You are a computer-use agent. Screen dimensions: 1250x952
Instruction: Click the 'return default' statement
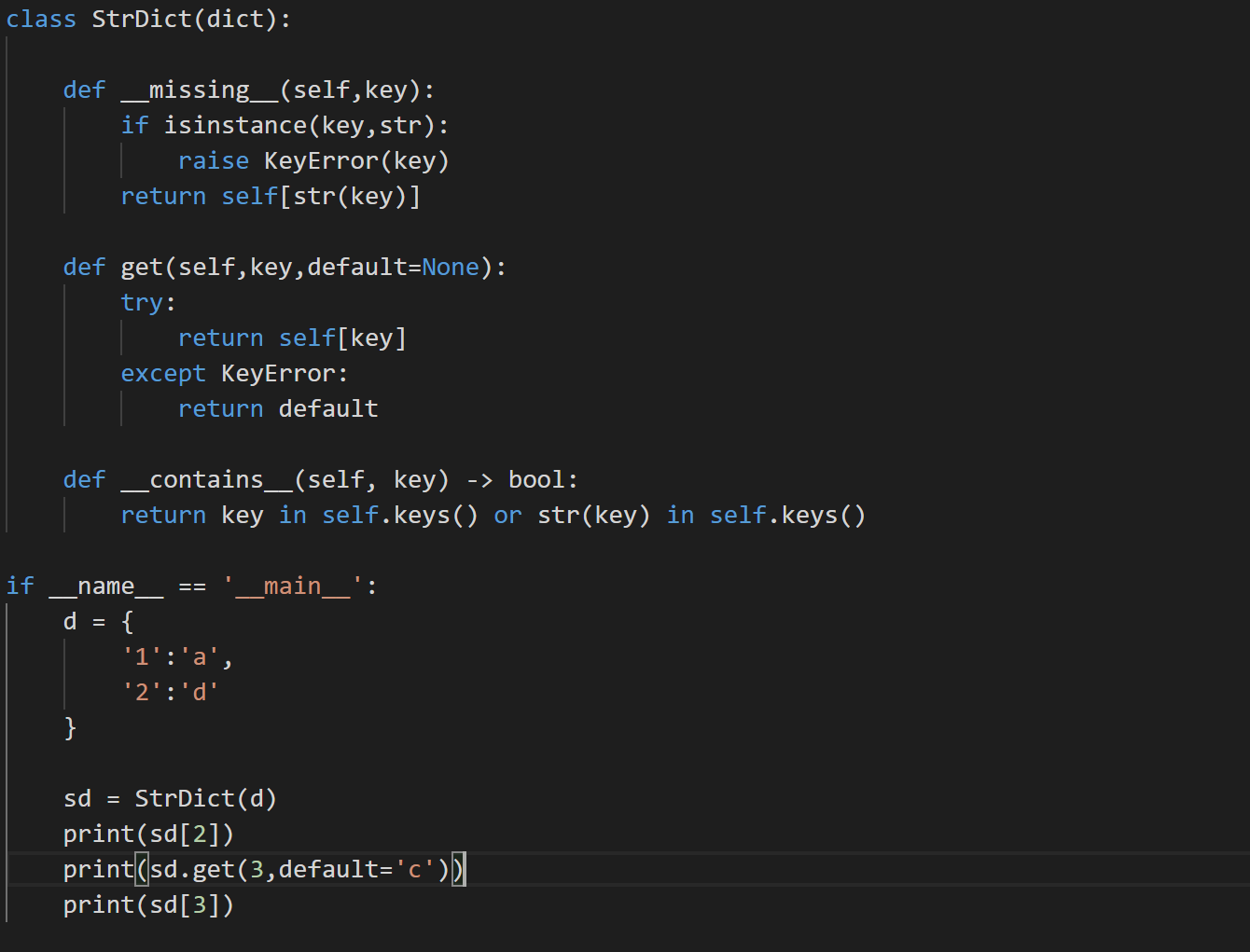tap(278, 409)
